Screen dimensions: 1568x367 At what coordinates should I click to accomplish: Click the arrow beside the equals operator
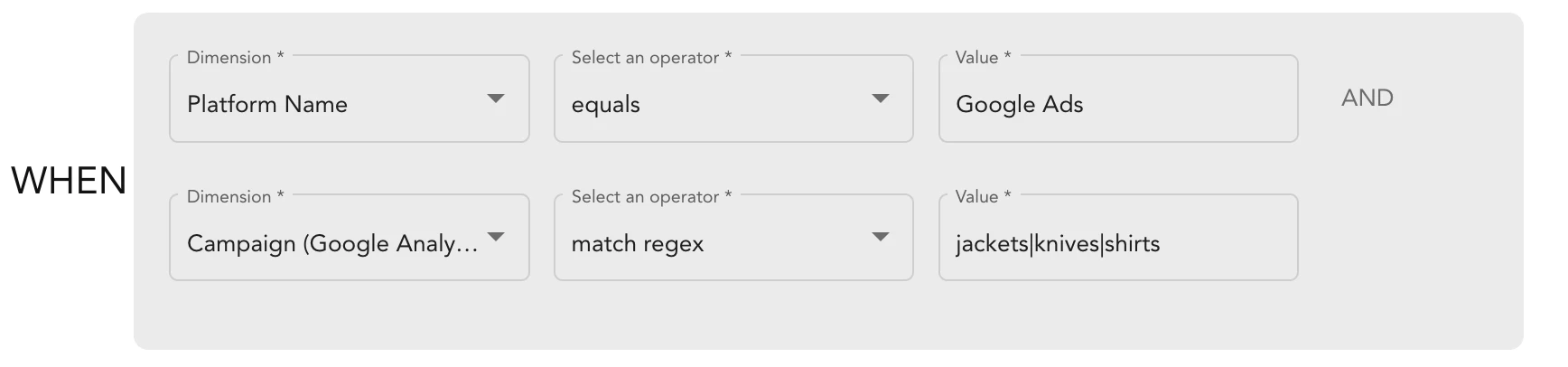[x=880, y=99]
